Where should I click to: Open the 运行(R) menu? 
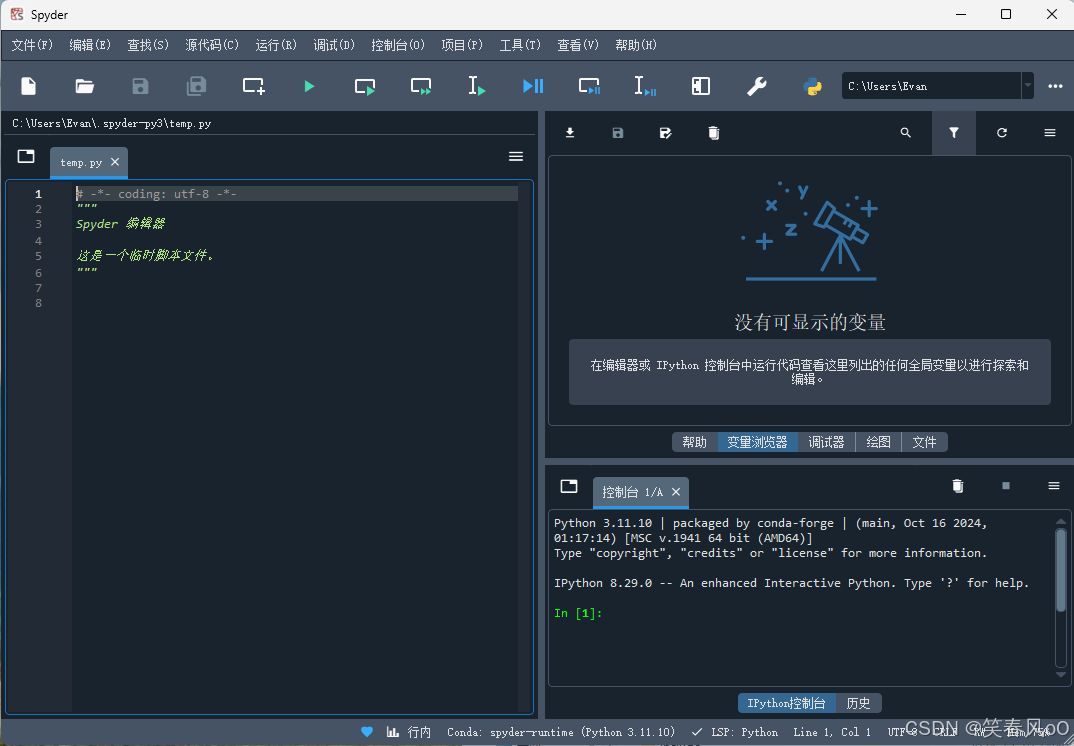pos(276,45)
